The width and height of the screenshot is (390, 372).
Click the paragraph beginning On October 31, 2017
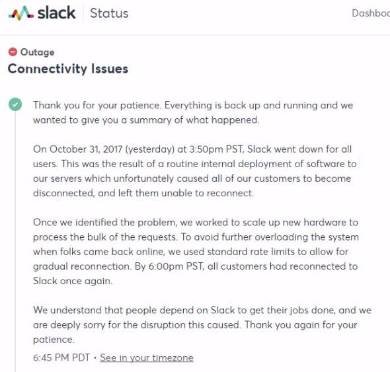tap(195, 171)
